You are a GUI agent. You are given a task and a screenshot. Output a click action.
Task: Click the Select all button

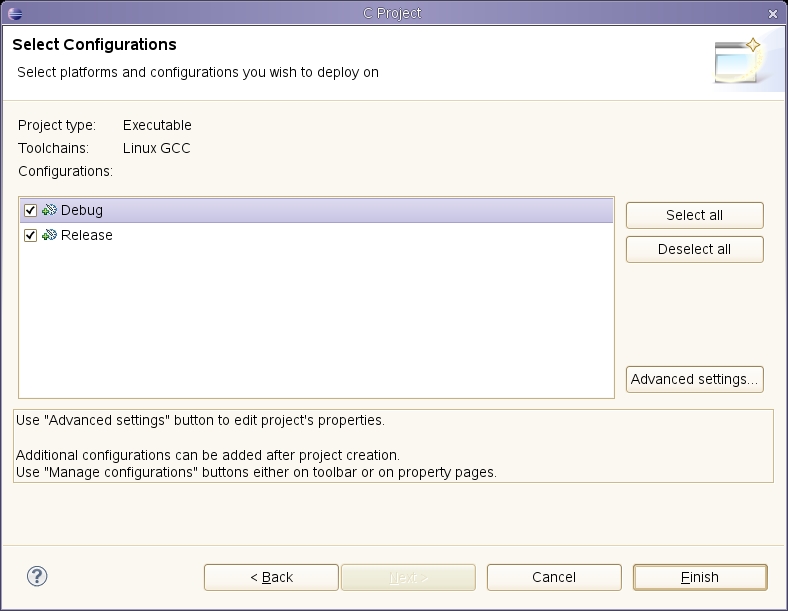[695, 215]
